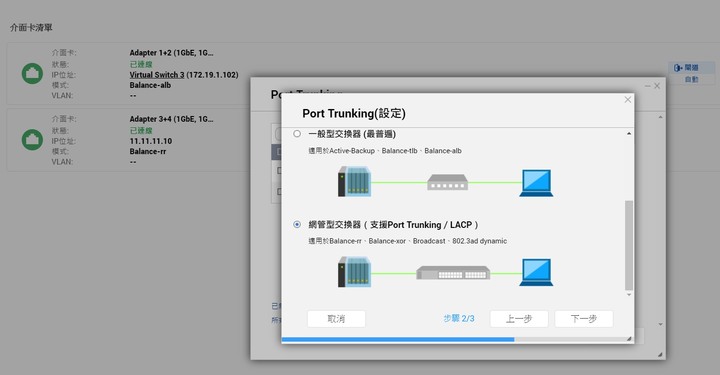The image size is (720, 375).
Task: Click the small unmanaged switch icon
Action: (x=448, y=182)
